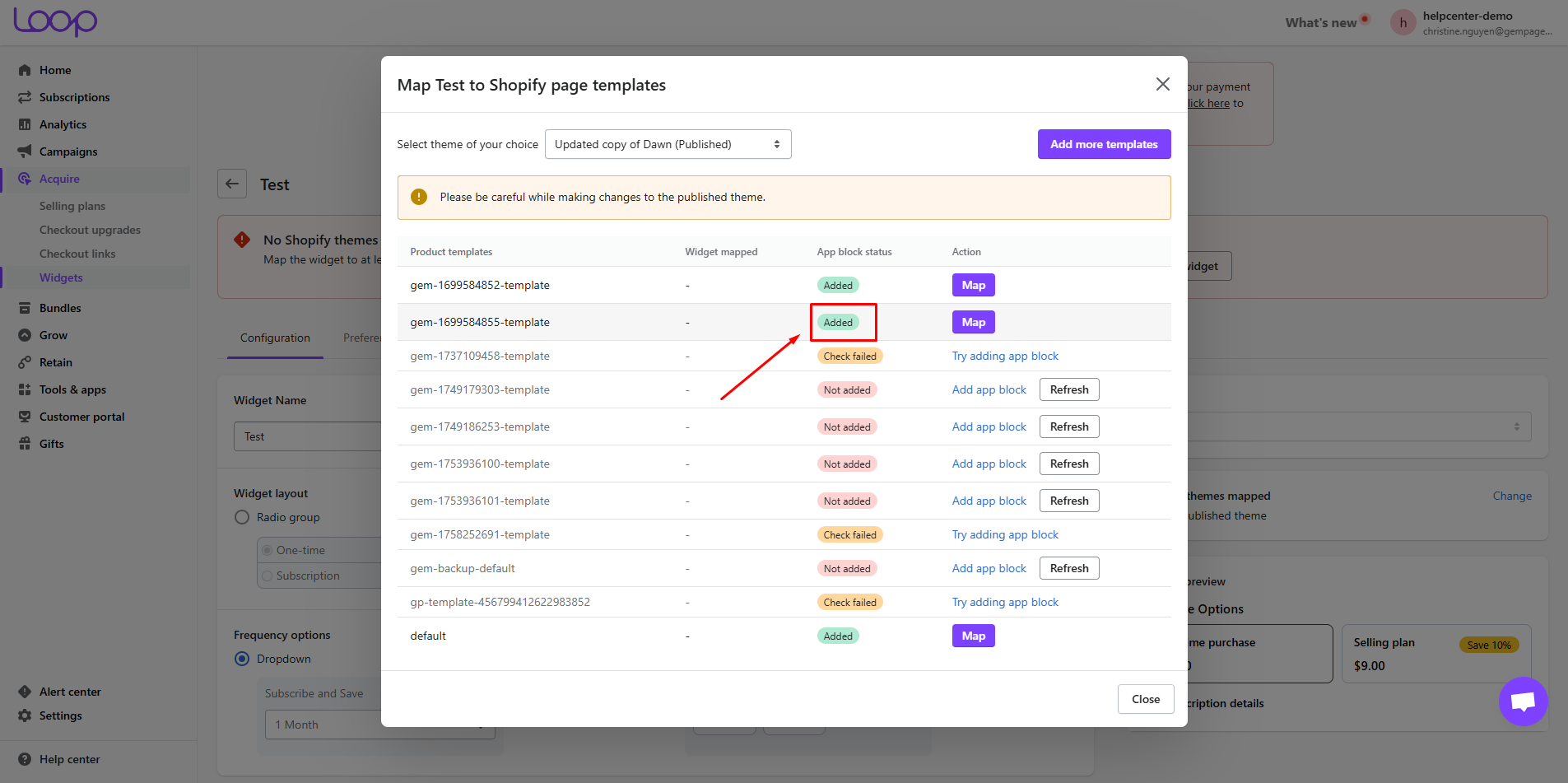Click Map for the default template

point(973,636)
